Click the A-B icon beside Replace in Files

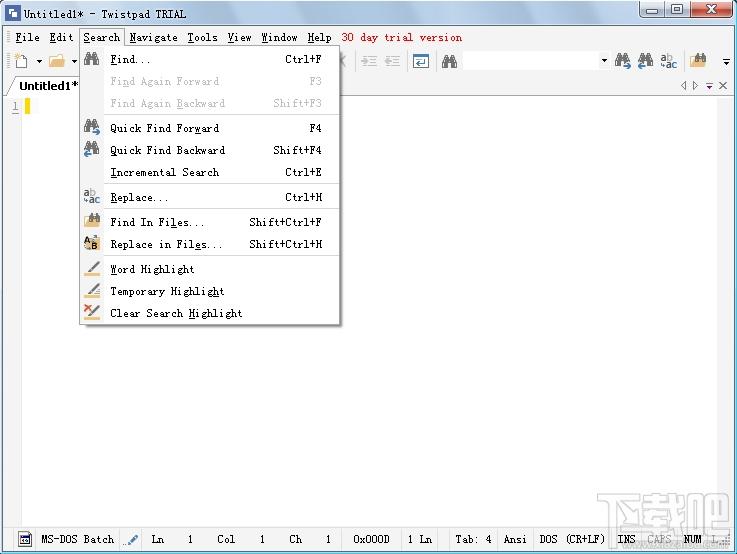[x=92, y=243]
